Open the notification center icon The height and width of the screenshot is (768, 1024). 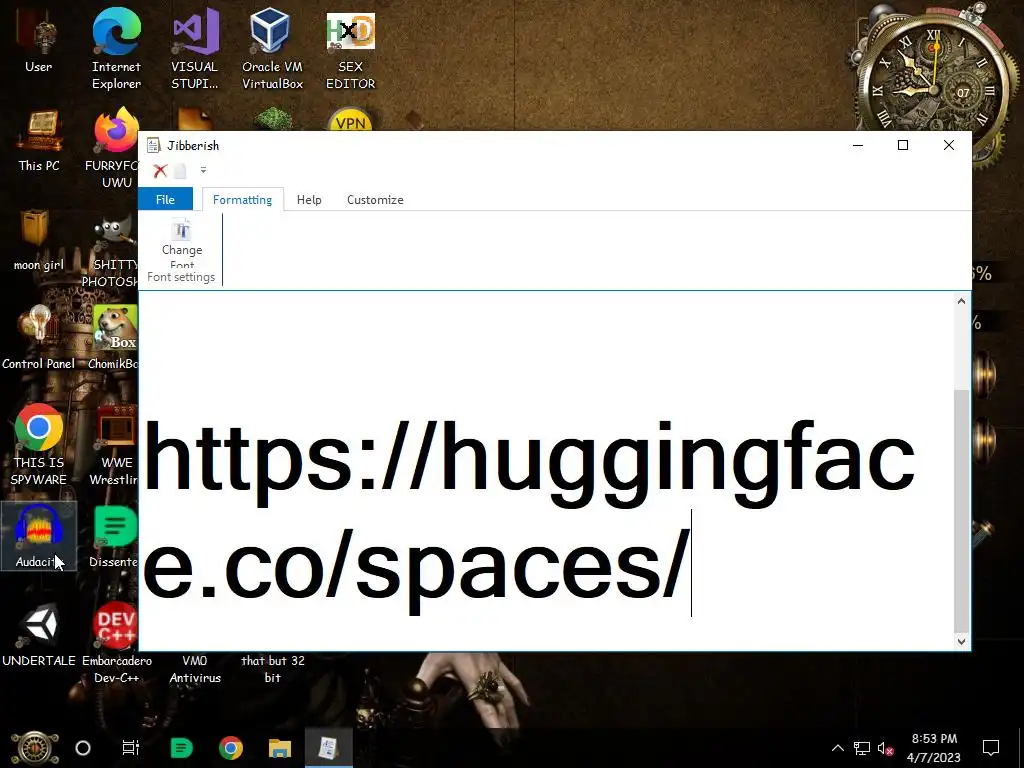991,748
